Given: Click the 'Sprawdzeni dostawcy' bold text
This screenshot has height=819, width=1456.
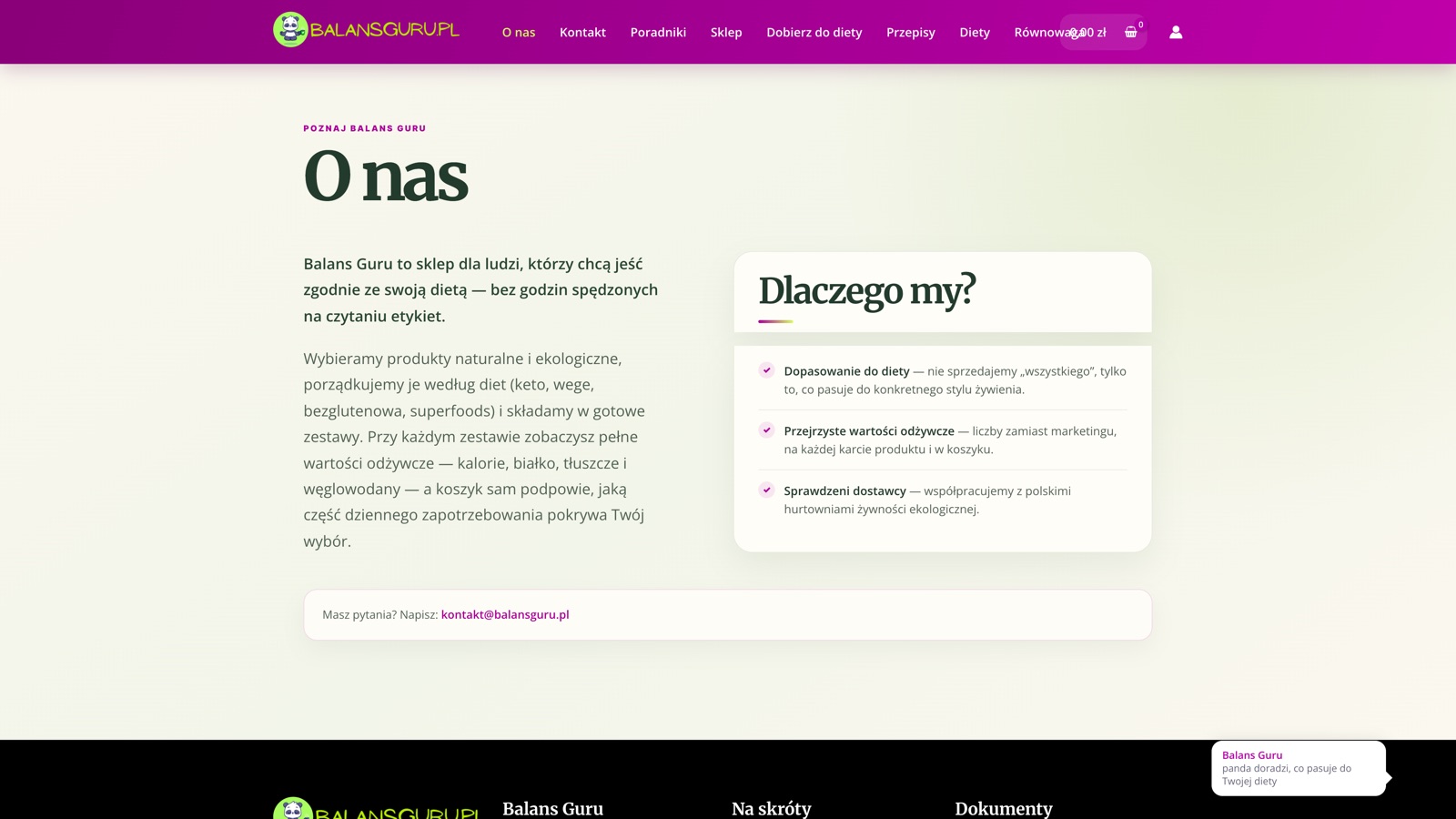Looking at the screenshot, I should click(x=844, y=490).
